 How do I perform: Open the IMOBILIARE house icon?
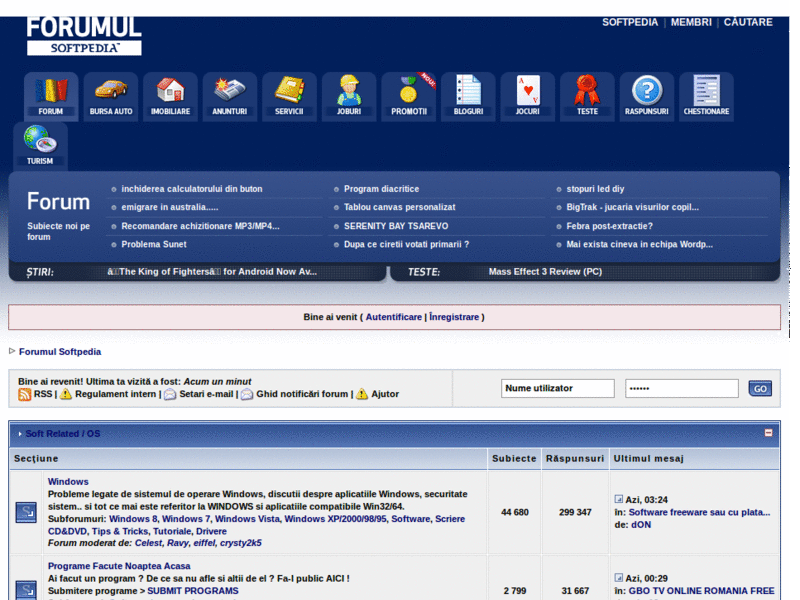click(x=170, y=96)
